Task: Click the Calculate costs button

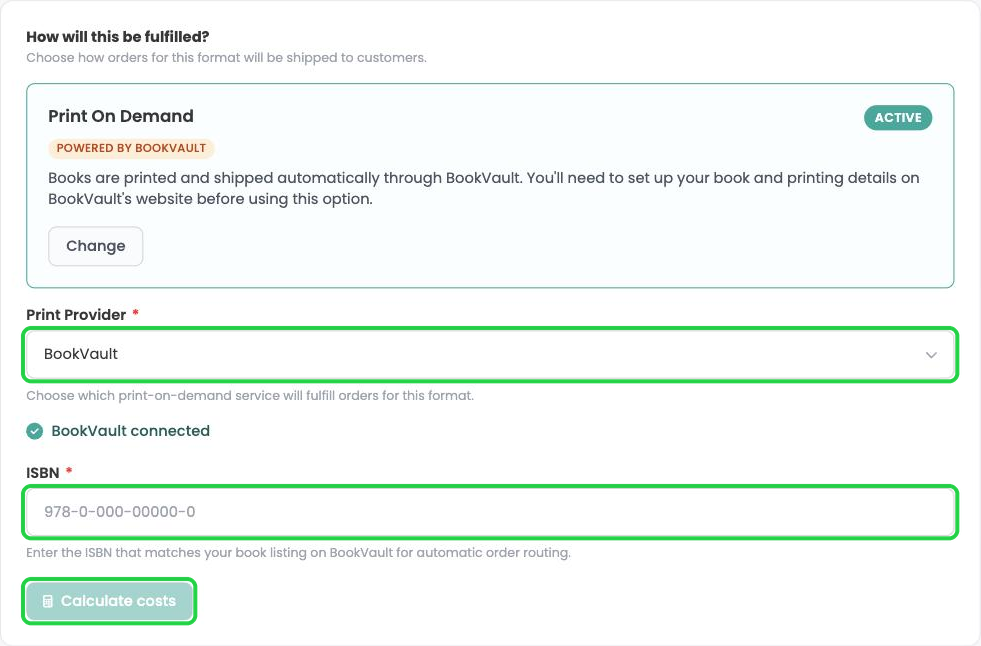Action: pyautogui.click(x=109, y=601)
